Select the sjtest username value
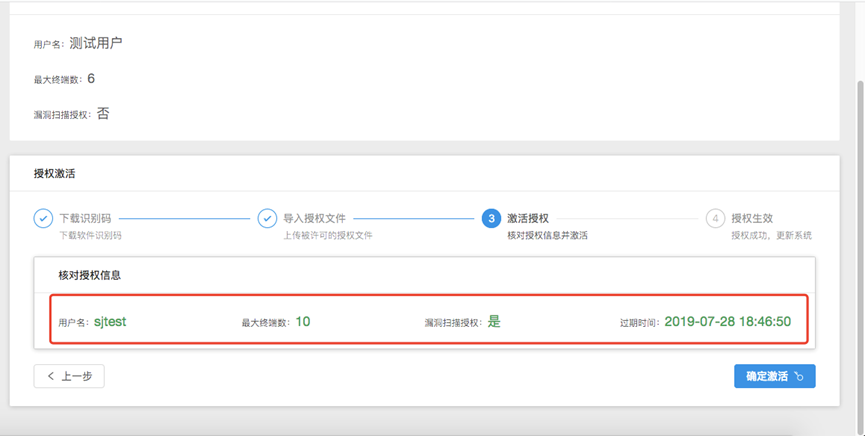Image resolution: width=865 pixels, height=436 pixels. [110, 322]
